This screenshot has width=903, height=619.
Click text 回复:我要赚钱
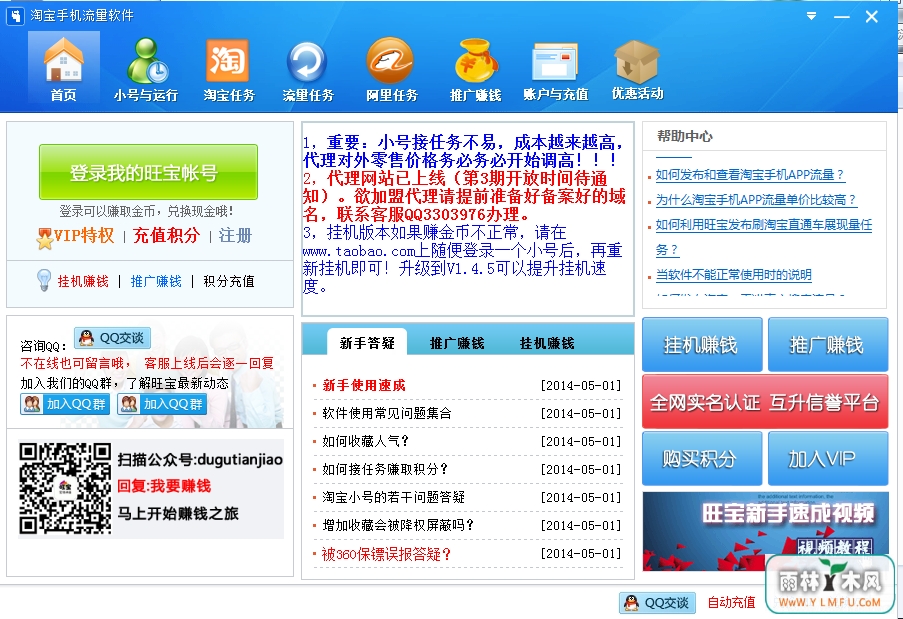click(x=164, y=486)
